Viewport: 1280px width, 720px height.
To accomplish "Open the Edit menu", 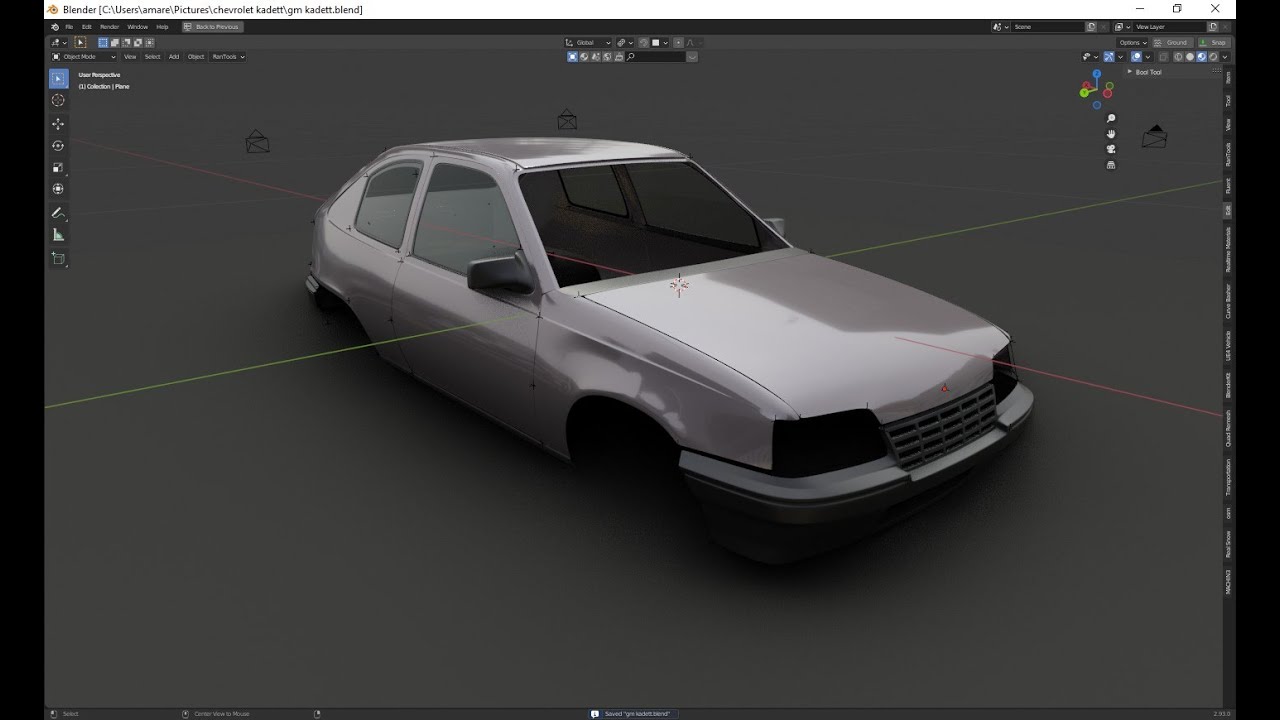I will pos(87,27).
